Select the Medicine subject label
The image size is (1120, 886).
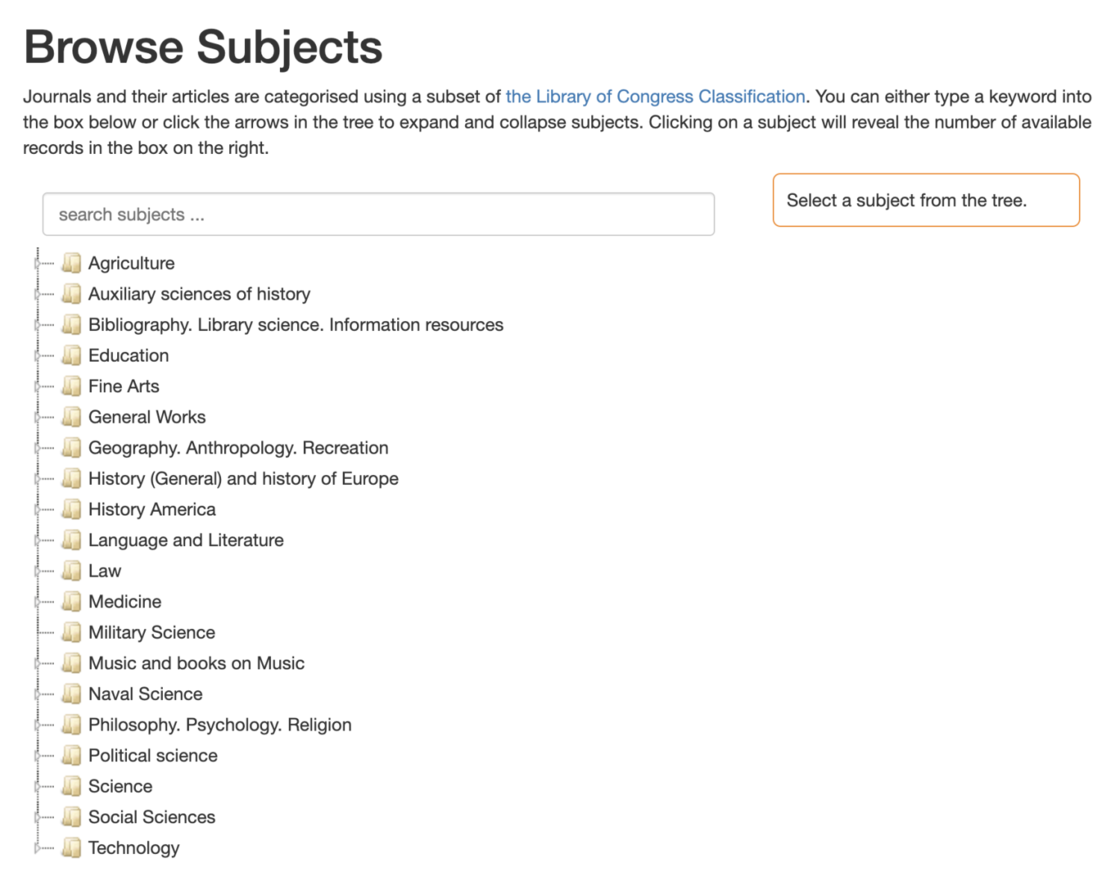click(x=125, y=601)
